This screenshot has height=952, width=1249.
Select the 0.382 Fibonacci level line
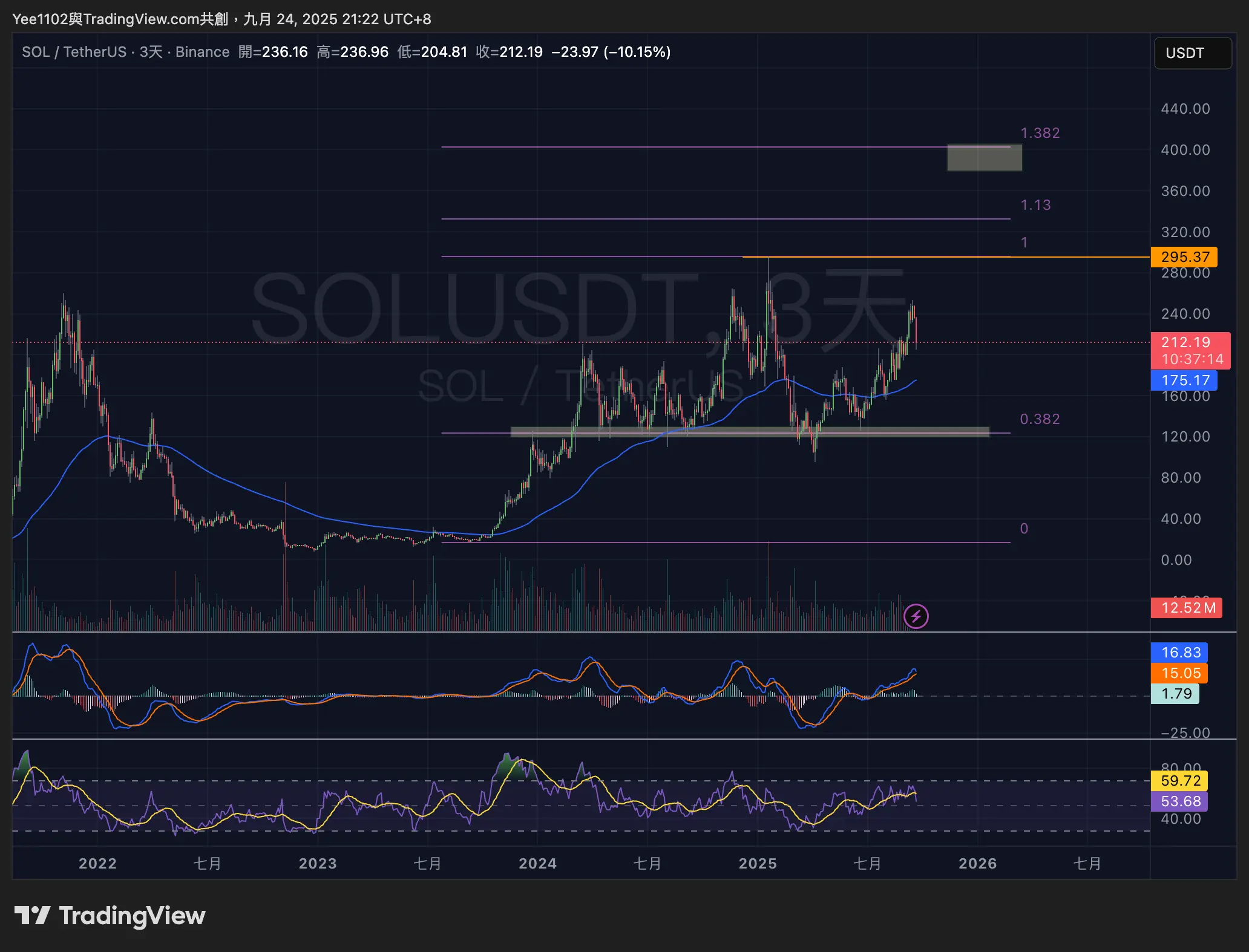(x=1041, y=419)
